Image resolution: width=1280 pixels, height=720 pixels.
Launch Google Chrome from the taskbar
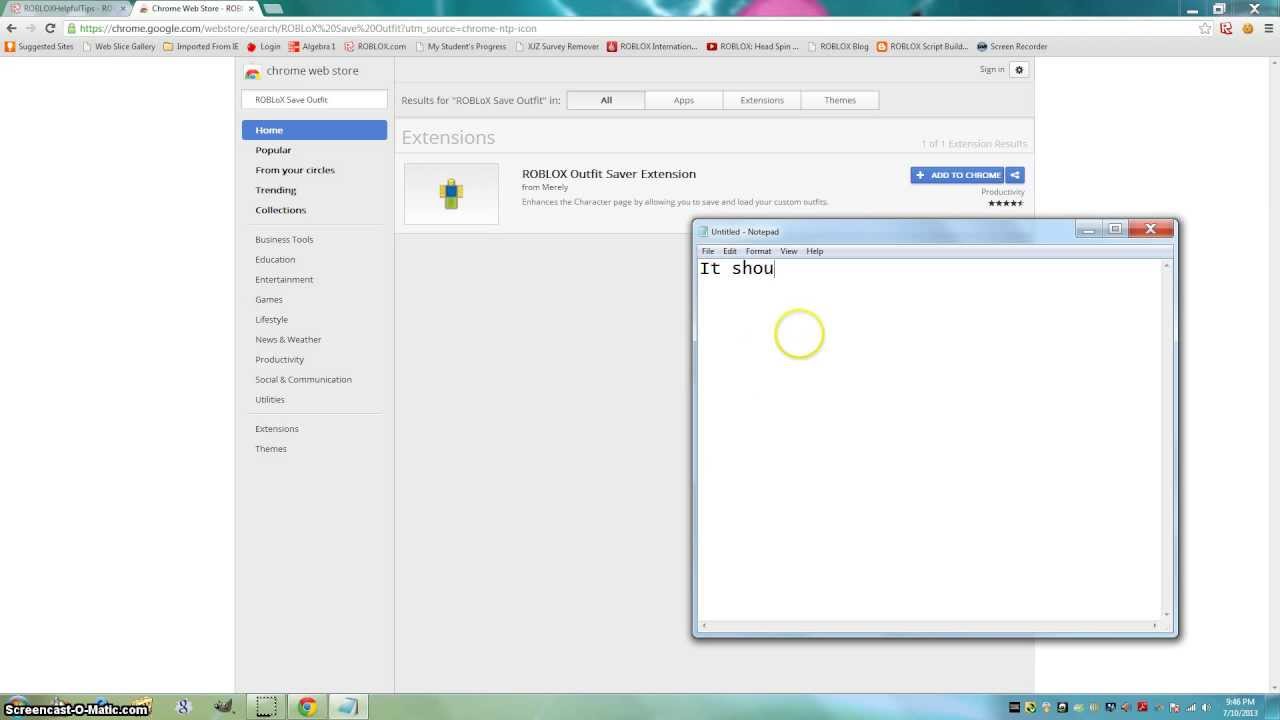pyautogui.click(x=307, y=707)
